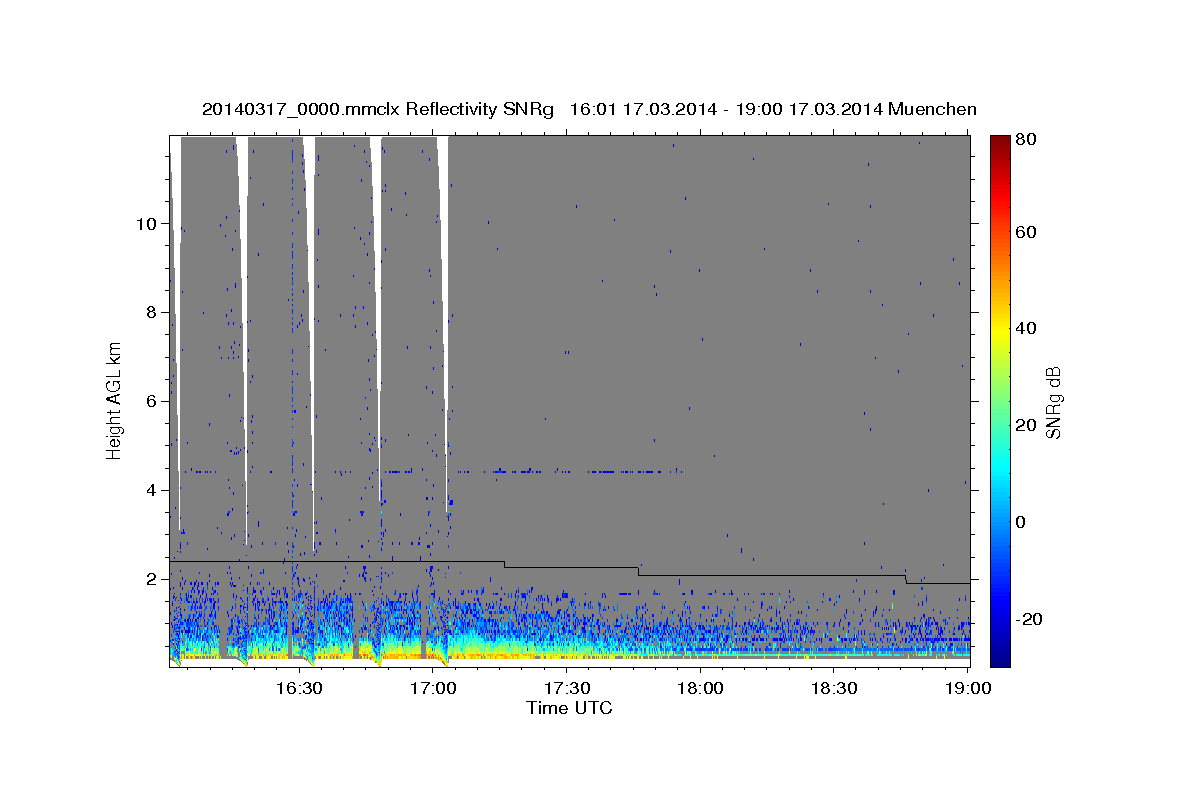Screen dimensions: 1200x800
Task: Click the 18:00 time tick label
Action: pyautogui.click(x=701, y=688)
